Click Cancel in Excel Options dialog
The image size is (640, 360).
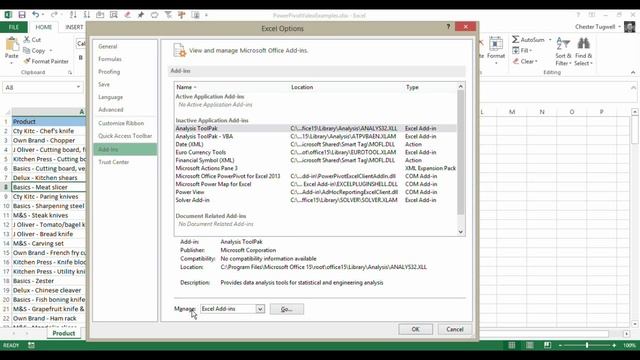click(455, 329)
